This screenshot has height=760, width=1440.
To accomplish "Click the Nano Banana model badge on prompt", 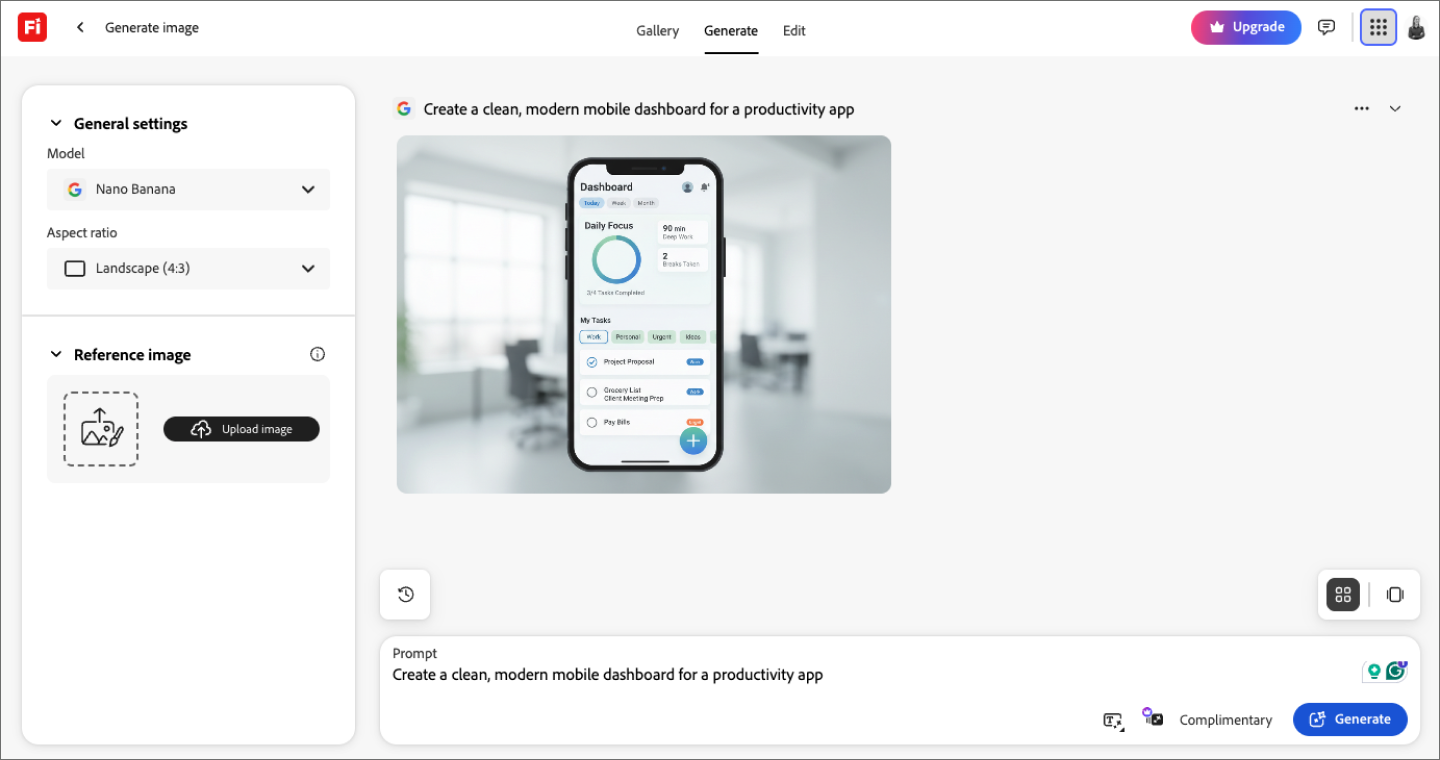I will [x=404, y=108].
